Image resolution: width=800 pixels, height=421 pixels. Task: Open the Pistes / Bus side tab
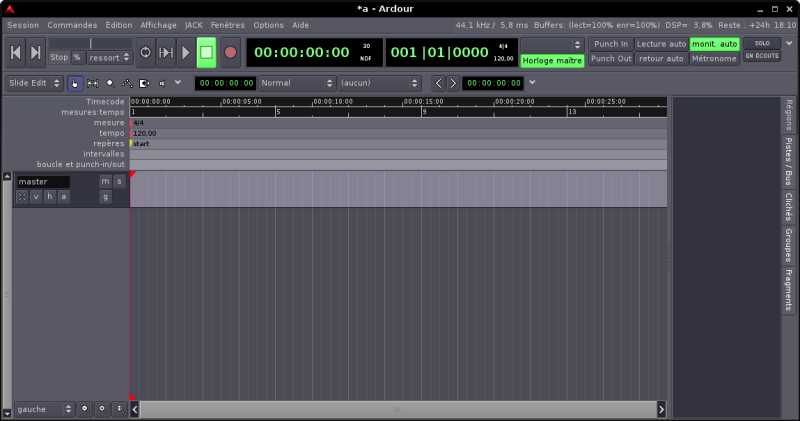point(789,161)
